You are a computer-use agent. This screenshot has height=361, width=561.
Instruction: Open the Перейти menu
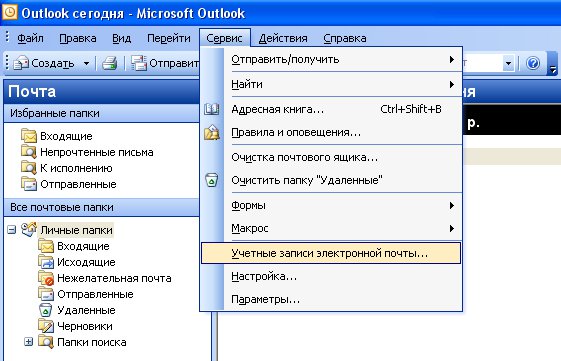pyautogui.click(x=169, y=38)
